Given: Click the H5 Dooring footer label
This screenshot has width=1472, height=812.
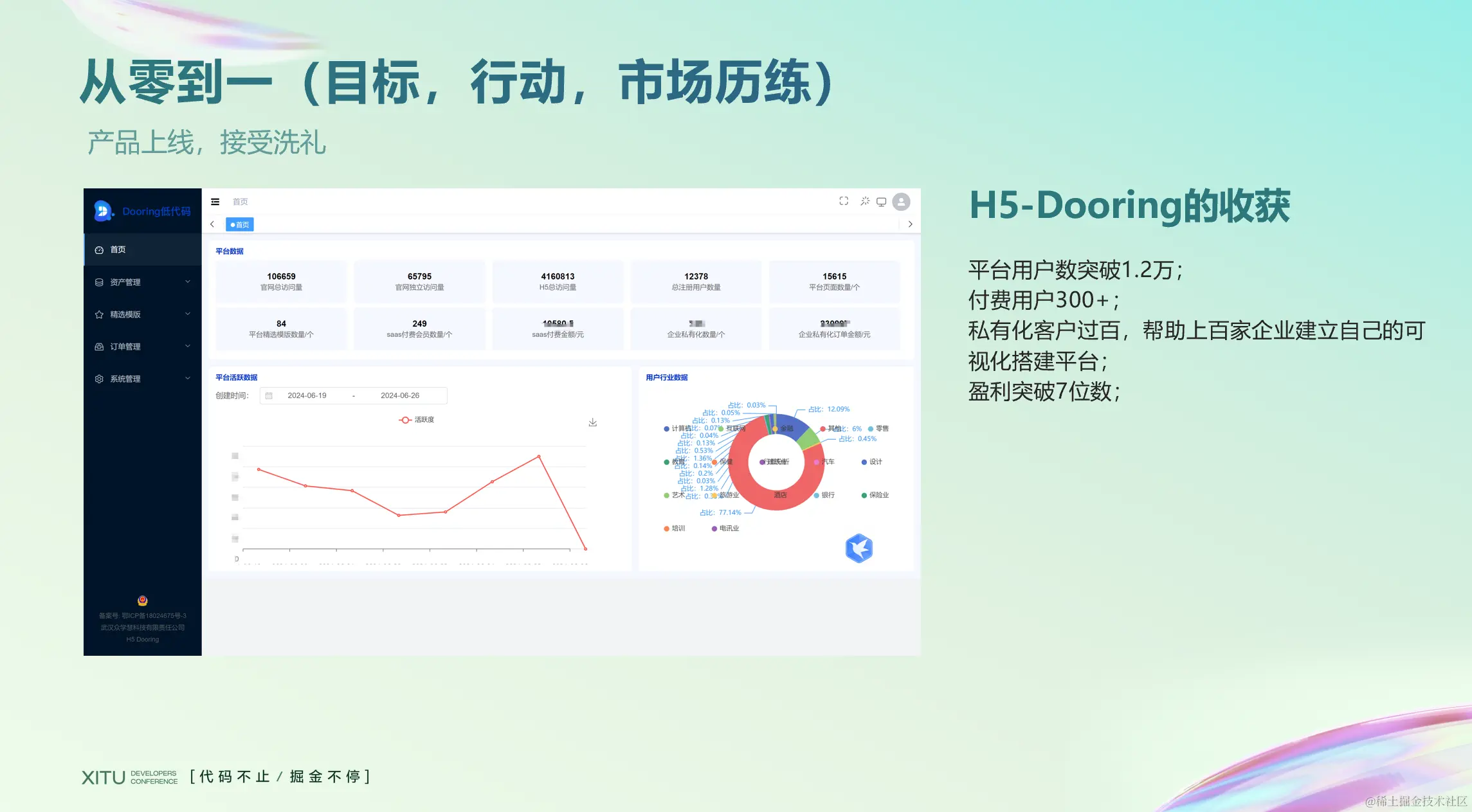Looking at the screenshot, I should click(x=143, y=640).
